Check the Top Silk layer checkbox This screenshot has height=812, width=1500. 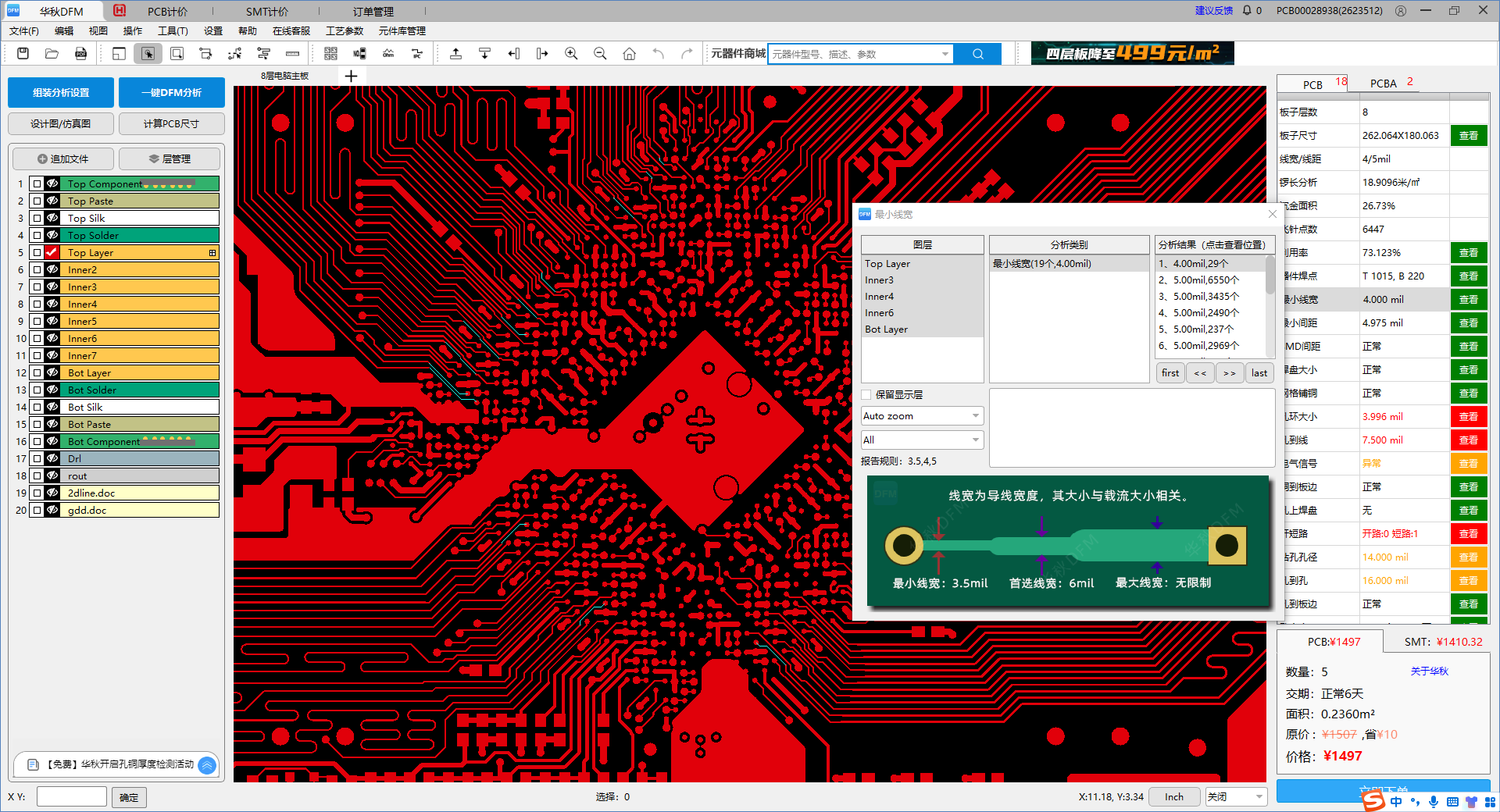tap(37, 219)
